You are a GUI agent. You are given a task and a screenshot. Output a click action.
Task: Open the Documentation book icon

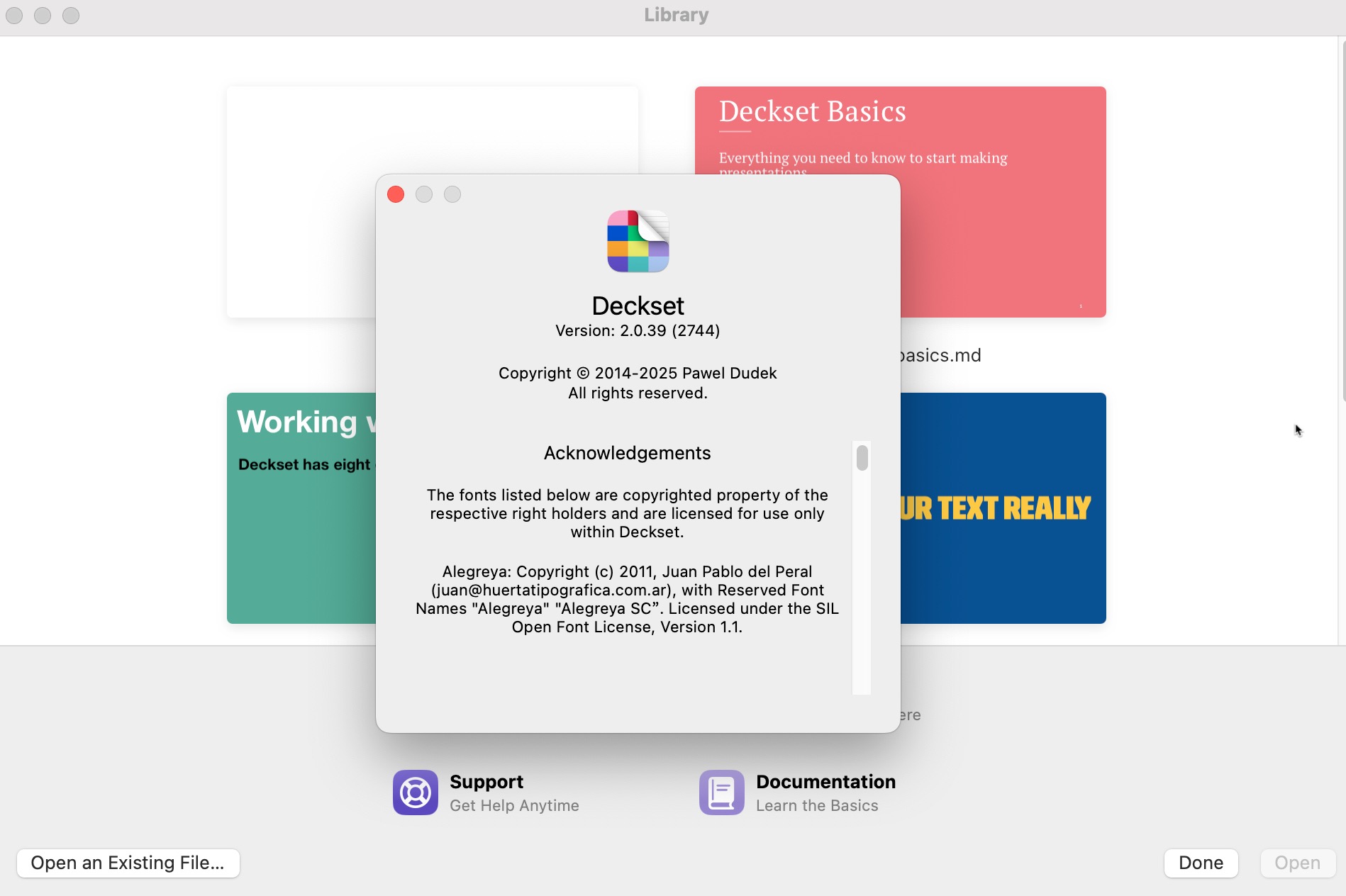pos(722,793)
